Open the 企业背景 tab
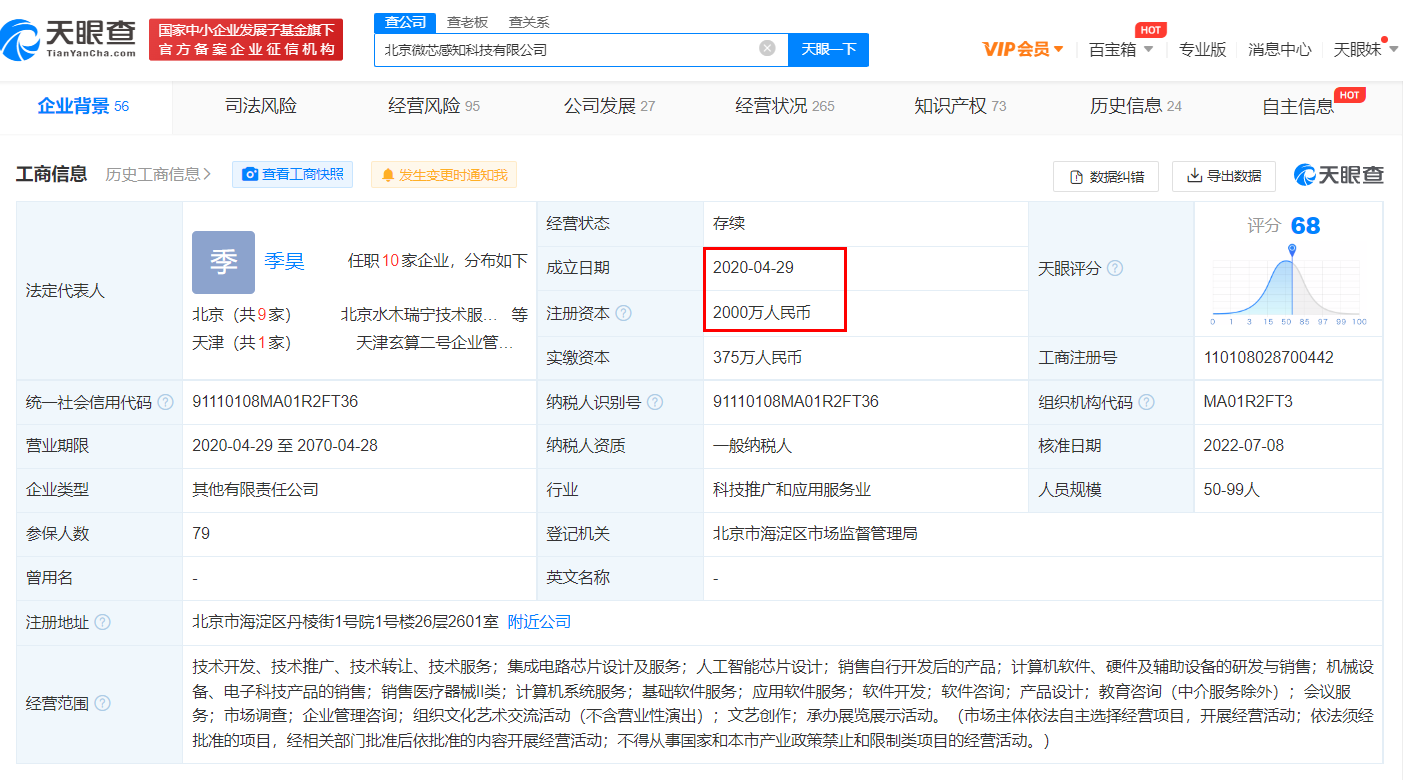1403x780 pixels. (x=83, y=106)
